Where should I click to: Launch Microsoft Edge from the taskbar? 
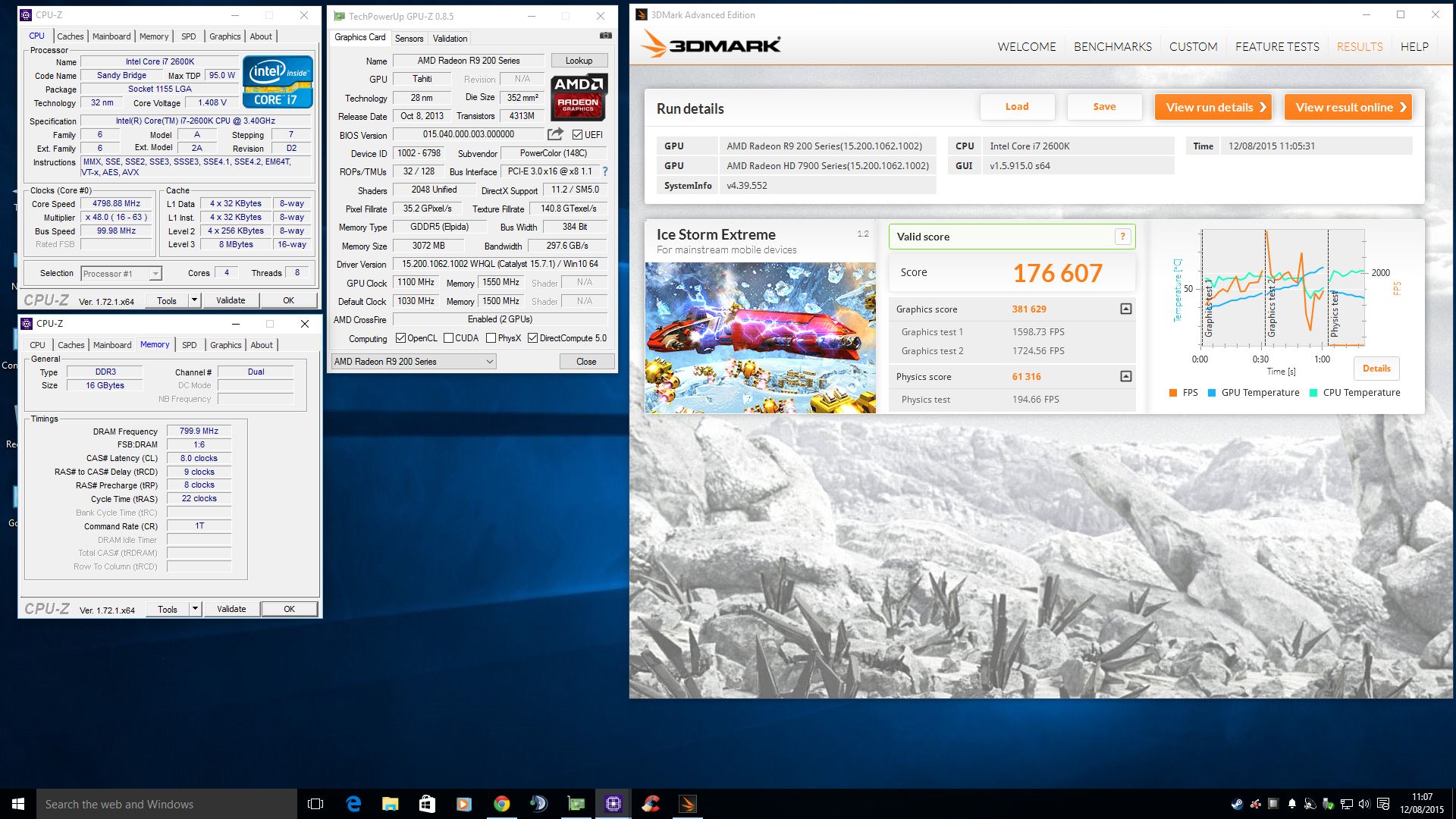tap(353, 804)
